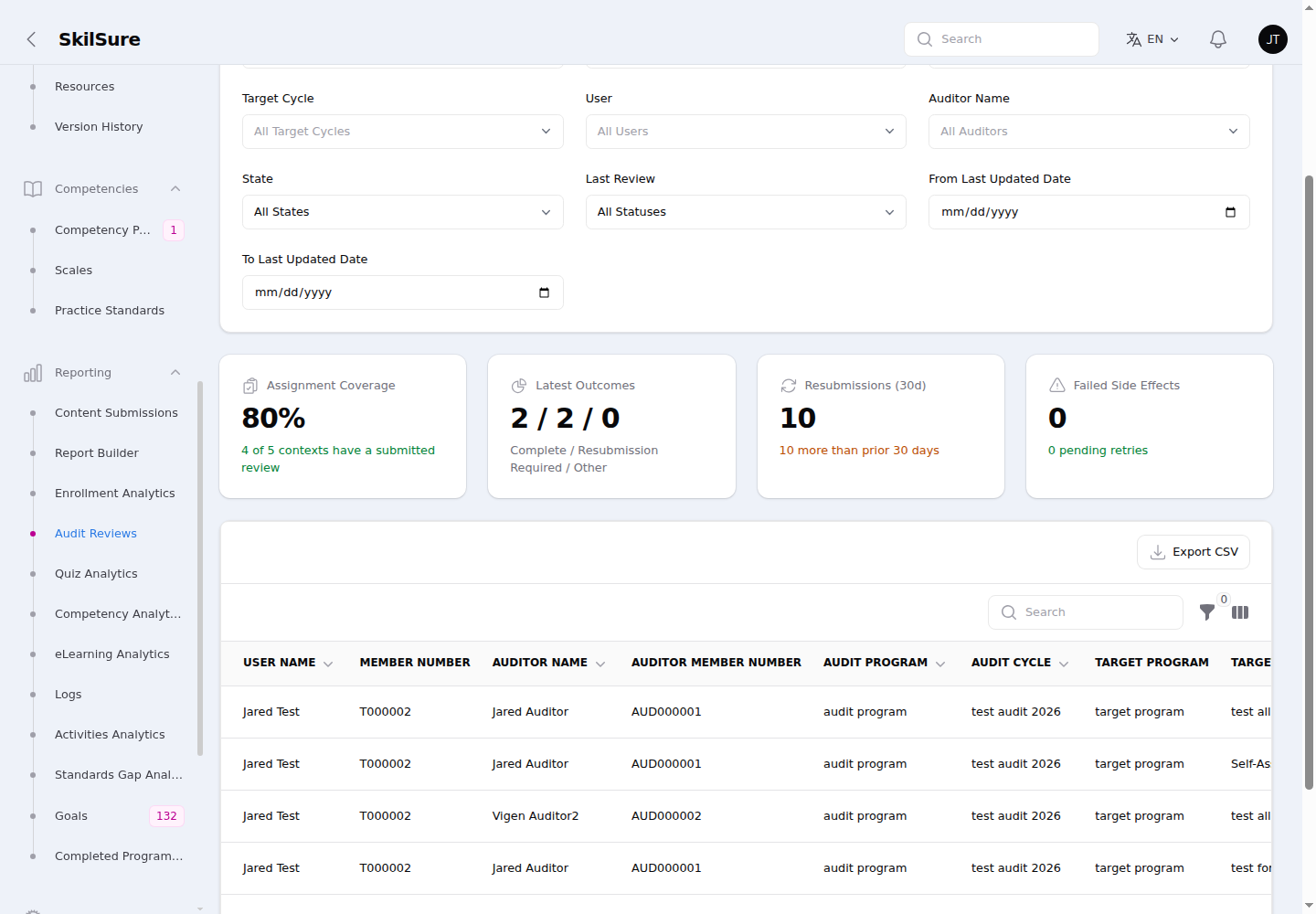Open the Auditor Name dropdown
This screenshot has height=914, width=1316.
point(1089,132)
